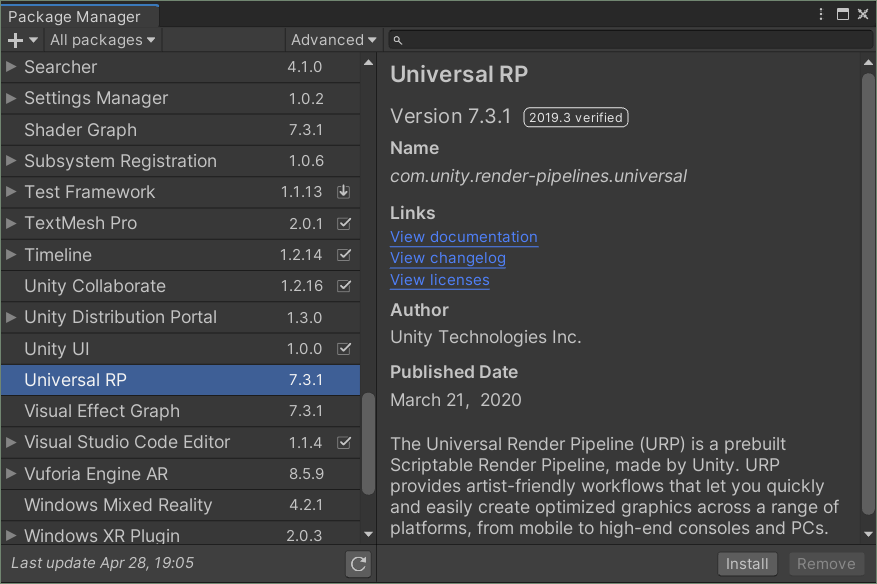Image resolution: width=877 pixels, height=584 pixels.
Task: Expand the Vuforia Engine AR entry
Action: [x=11, y=473]
